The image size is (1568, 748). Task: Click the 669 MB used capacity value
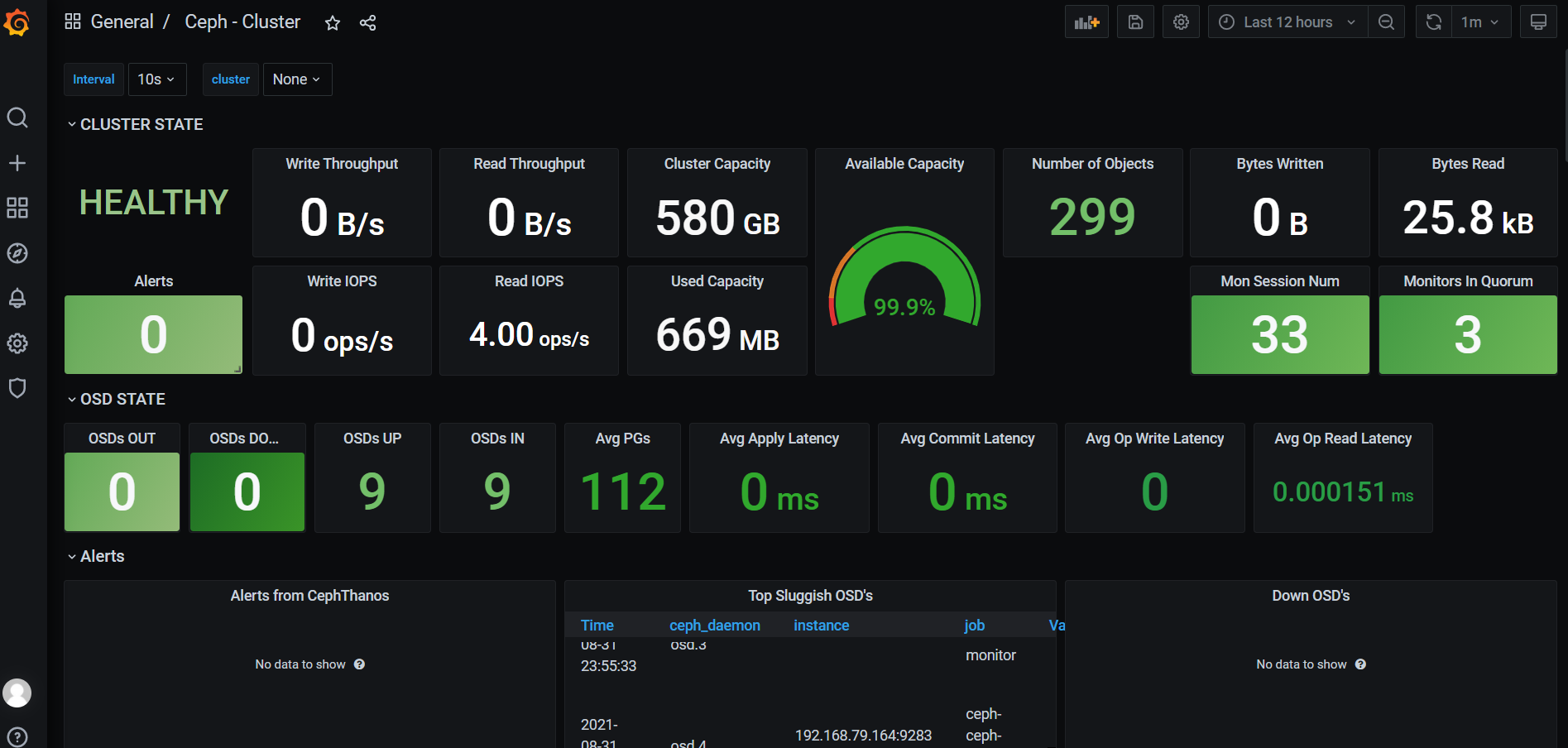tap(717, 335)
